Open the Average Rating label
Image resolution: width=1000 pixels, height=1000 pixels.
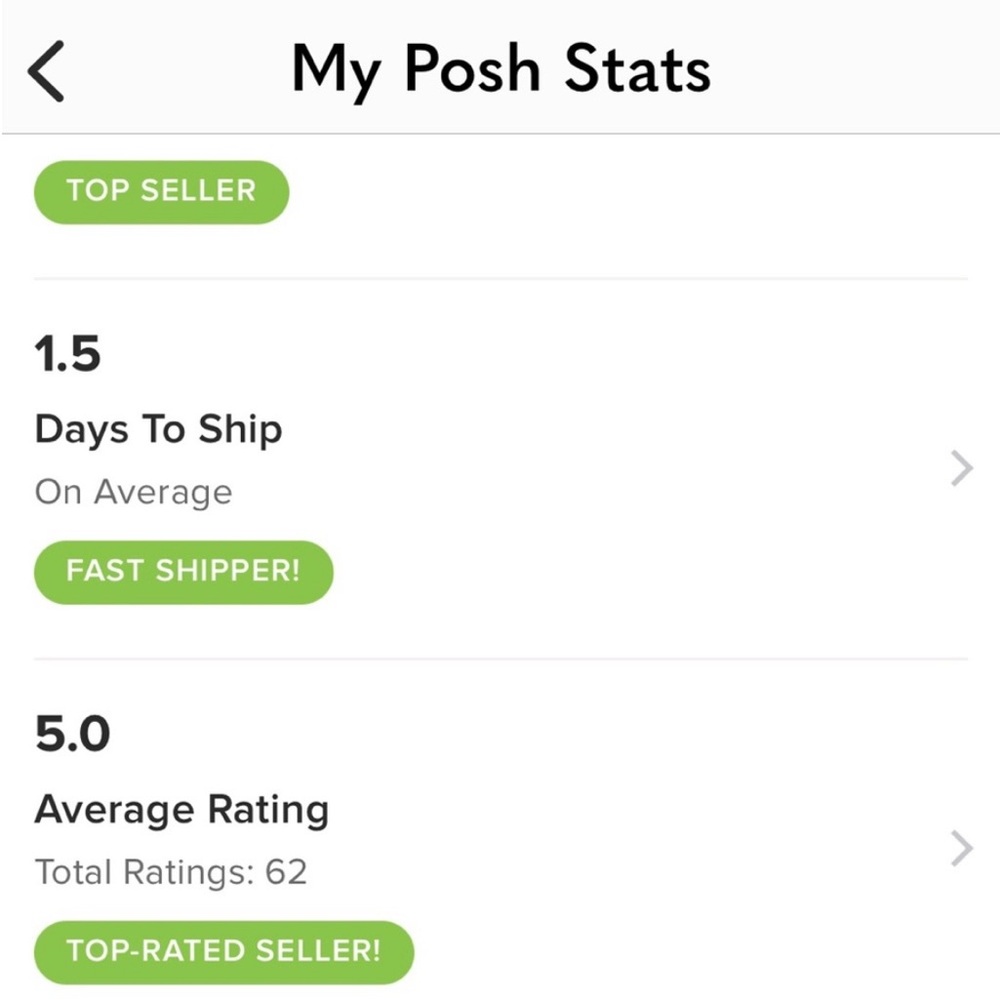point(181,810)
